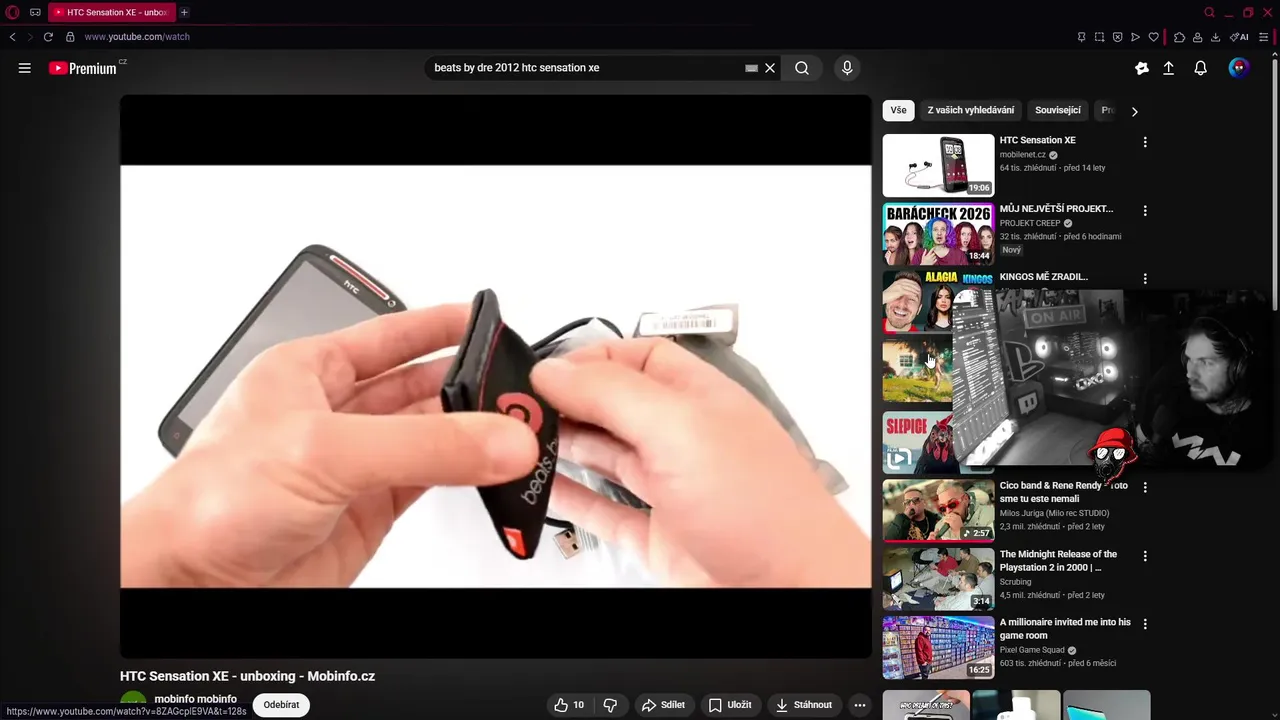Open the YouTube upload create icon
The width and height of the screenshot is (1280, 720).
click(1168, 68)
